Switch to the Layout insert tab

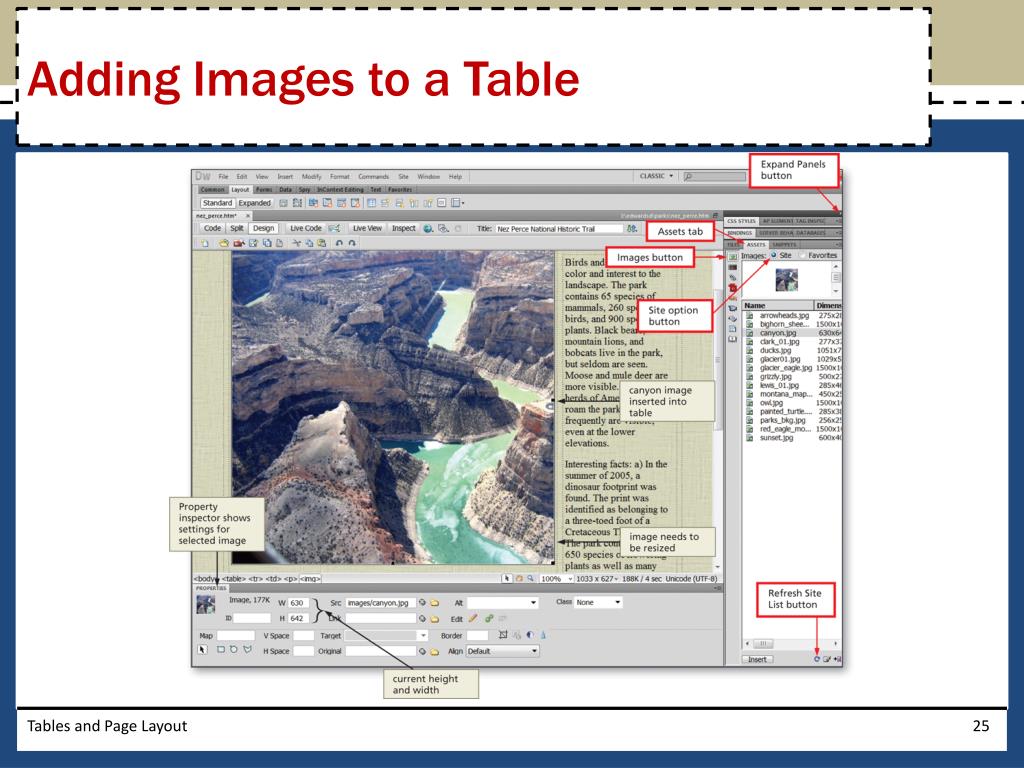pyautogui.click(x=240, y=189)
